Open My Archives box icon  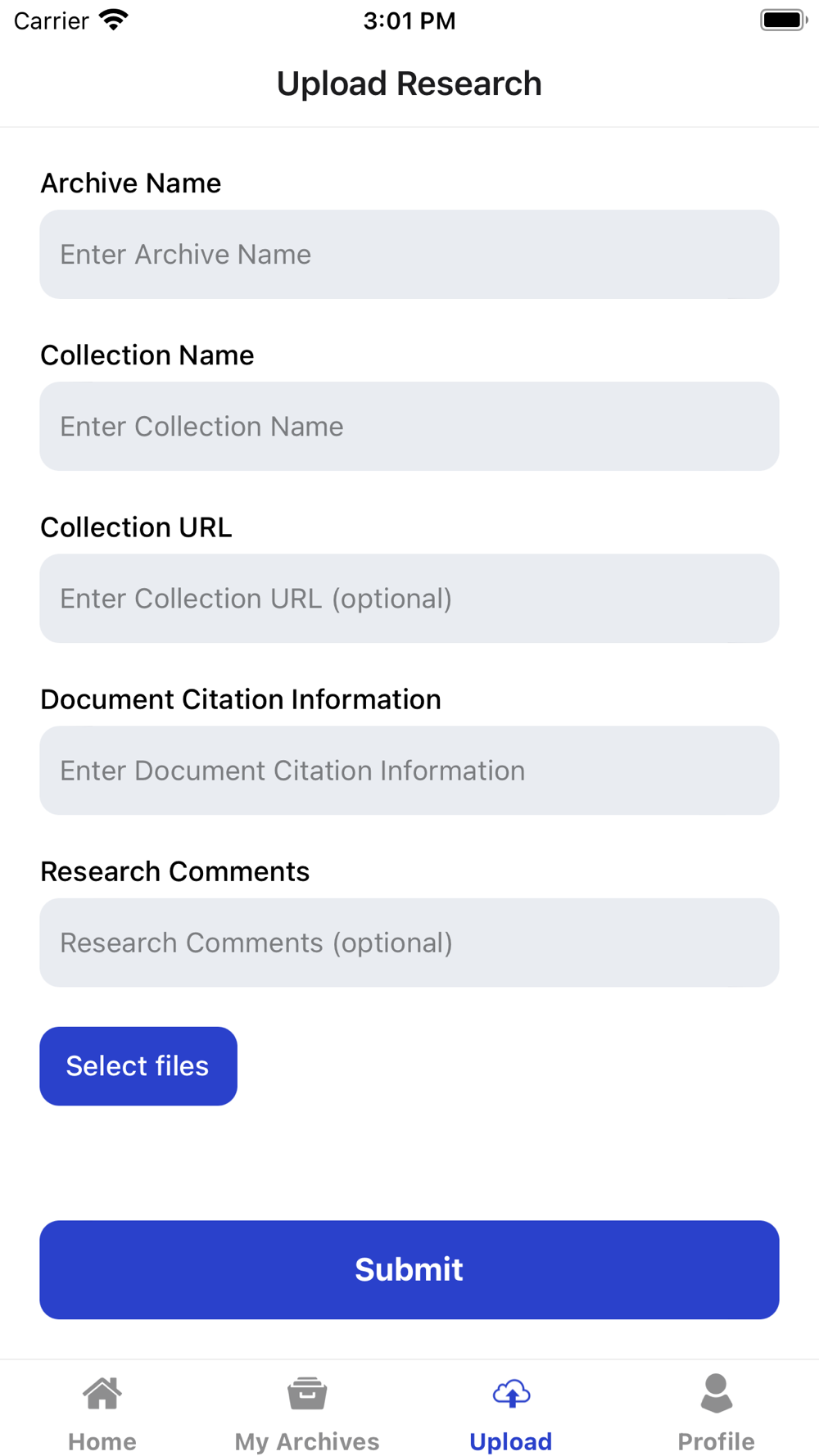pos(307,1393)
